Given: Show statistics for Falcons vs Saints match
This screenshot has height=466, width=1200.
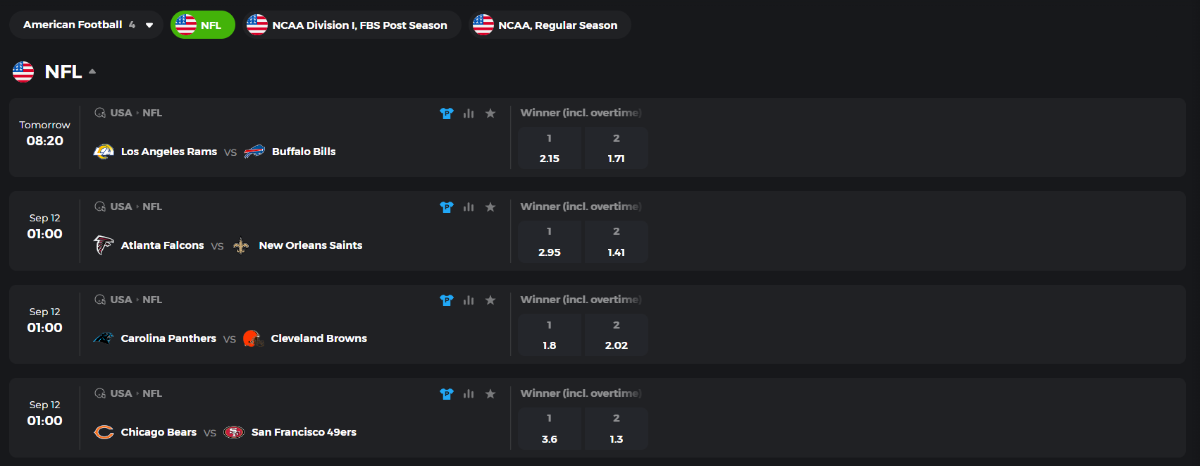Looking at the screenshot, I should click(468, 207).
